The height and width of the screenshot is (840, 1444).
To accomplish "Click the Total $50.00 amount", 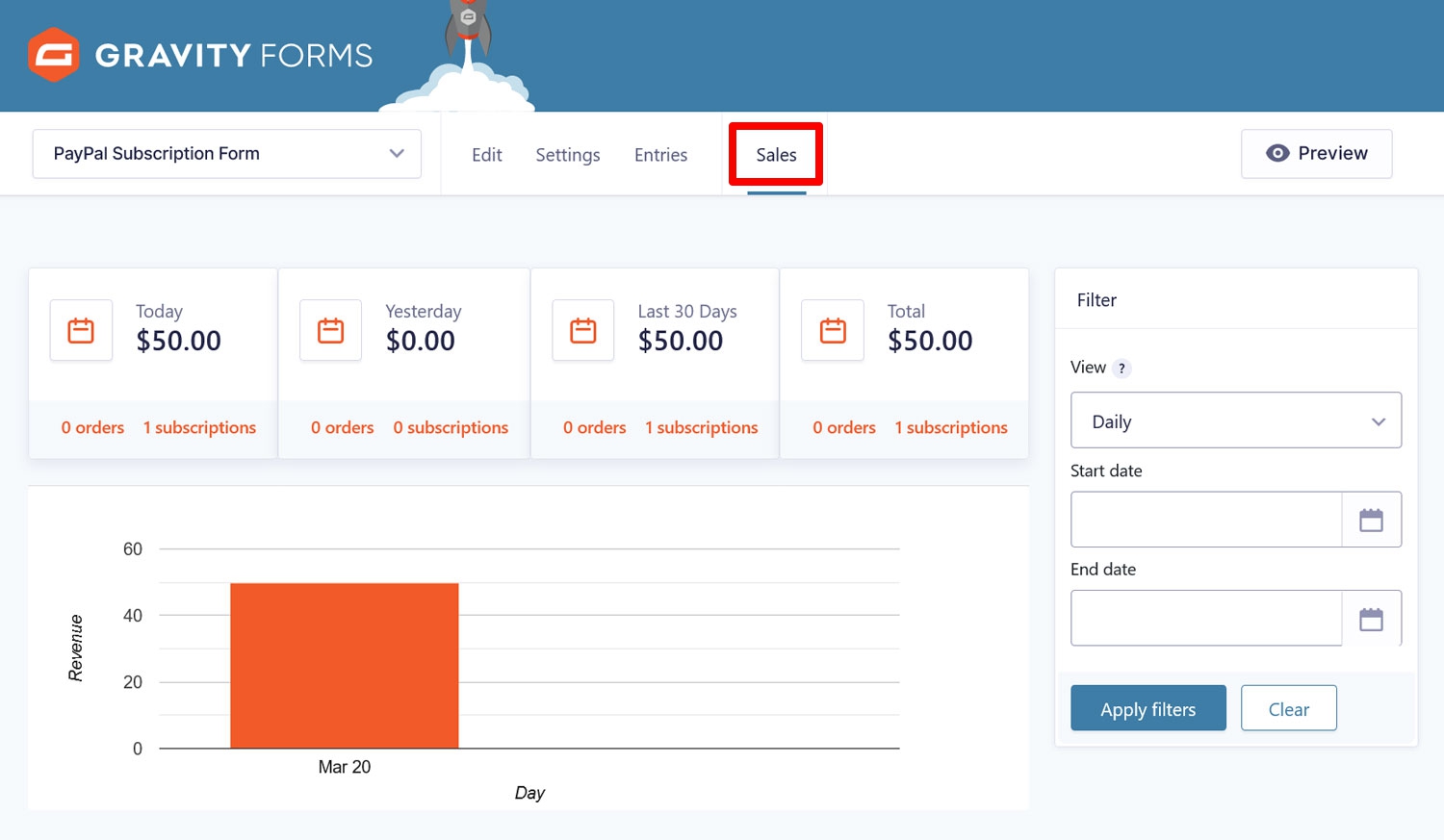I will pyautogui.click(x=930, y=341).
